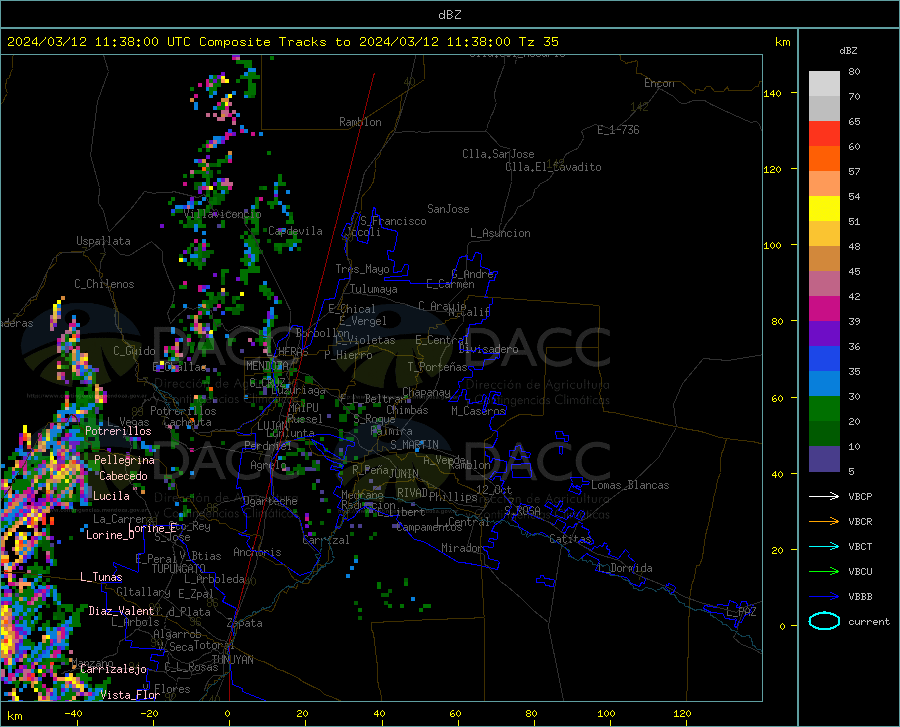Click the Diaz_Valent place label
This screenshot has width=900, height=727.
click(121, 611)
